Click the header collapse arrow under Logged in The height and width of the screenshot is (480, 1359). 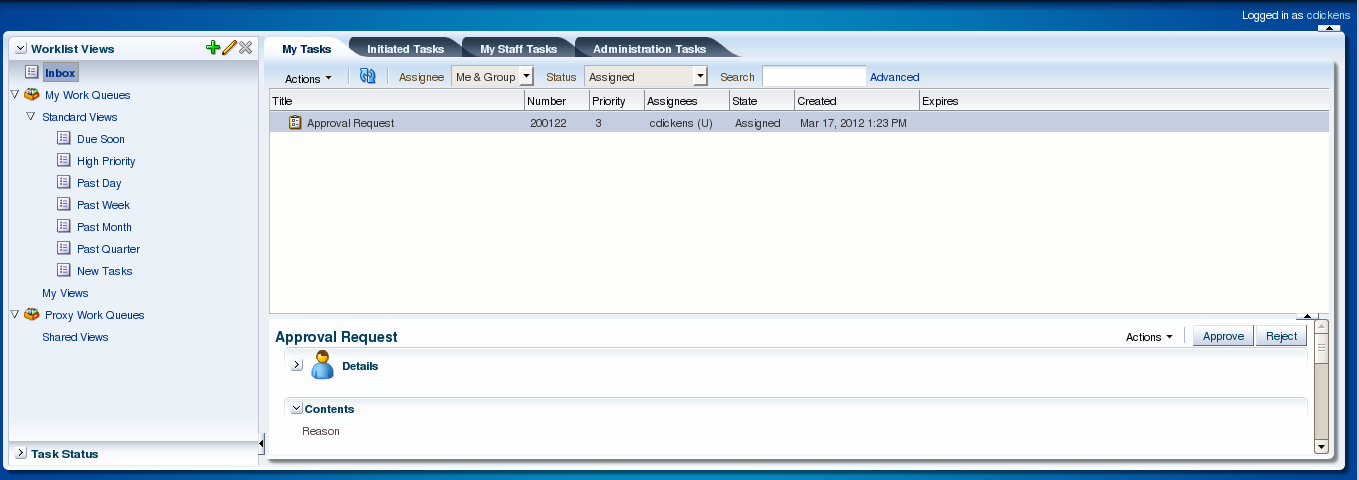[1329, 28]
